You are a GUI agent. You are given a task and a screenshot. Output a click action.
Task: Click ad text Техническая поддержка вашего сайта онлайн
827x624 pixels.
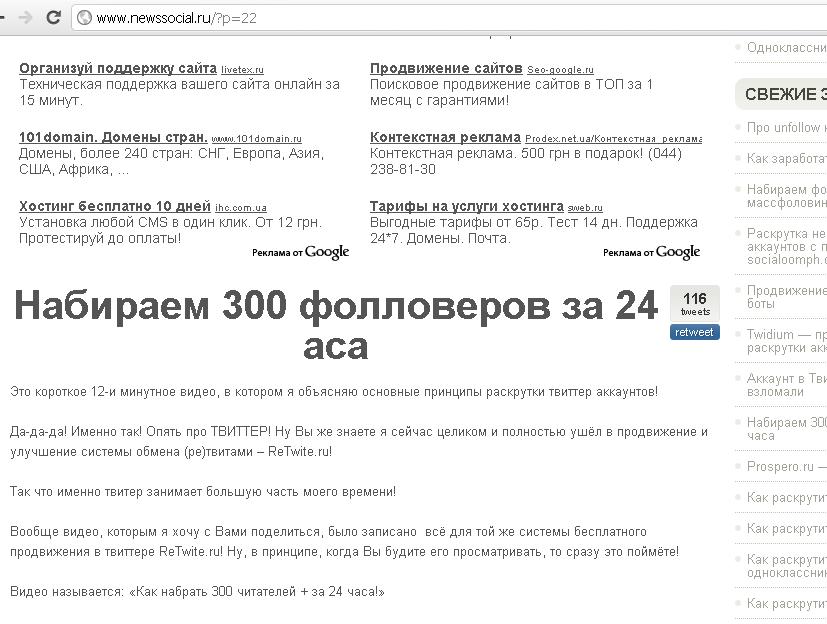[179, 92]
